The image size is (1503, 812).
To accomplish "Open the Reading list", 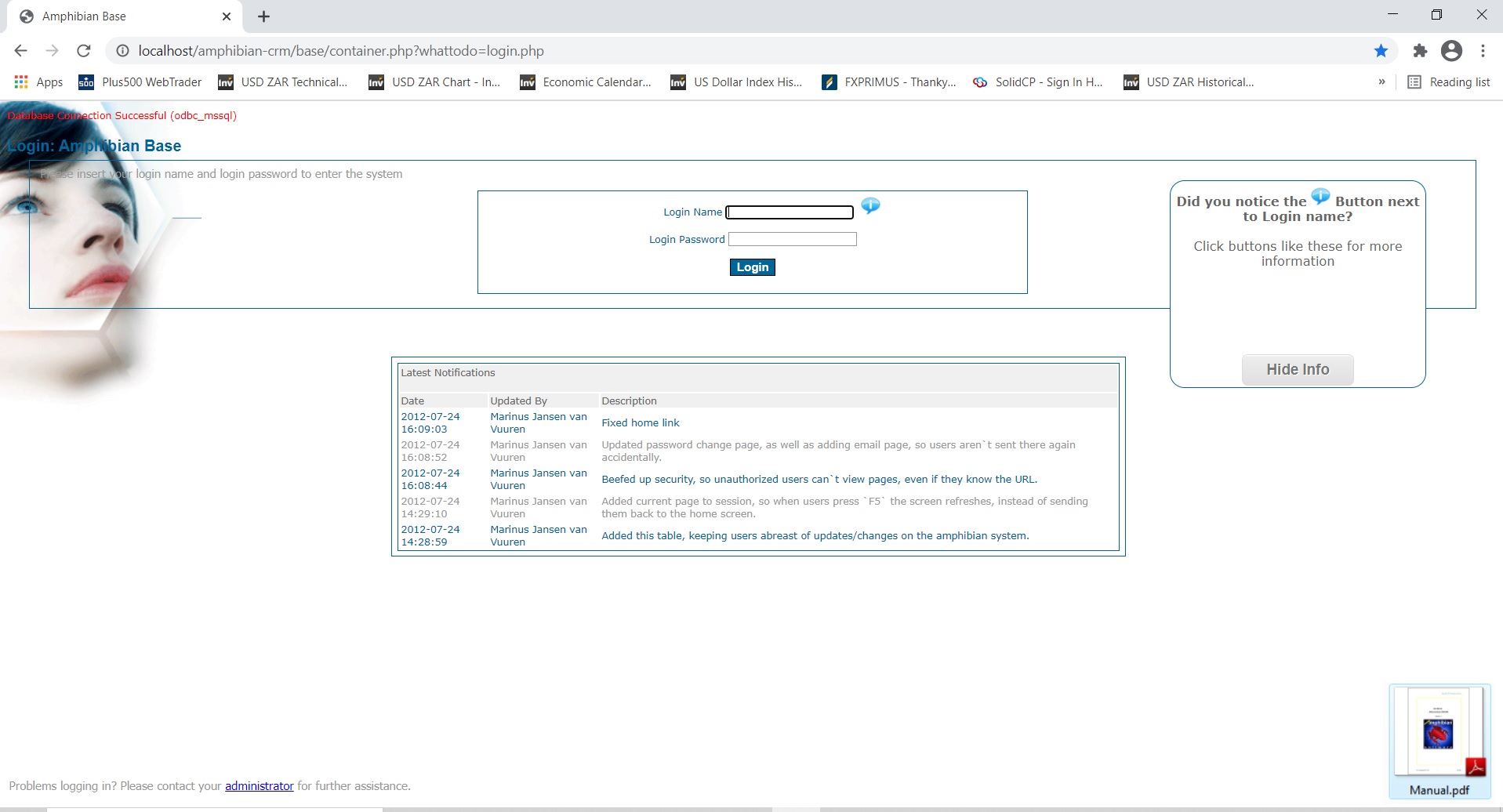I will tap(1449, 82).
